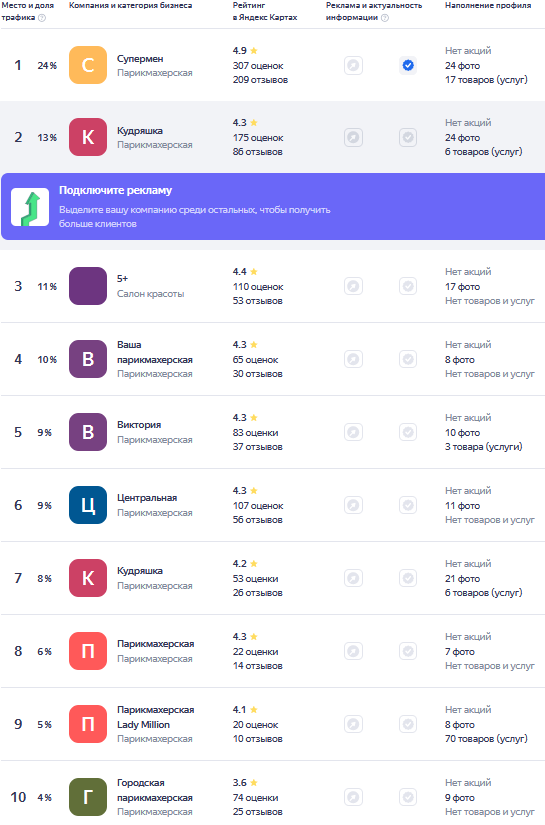Viewport: 545px width, 825px height.
Task: Click the gray verification checkmark for Кудряшка rank 2
Action: tap(408, 137)
